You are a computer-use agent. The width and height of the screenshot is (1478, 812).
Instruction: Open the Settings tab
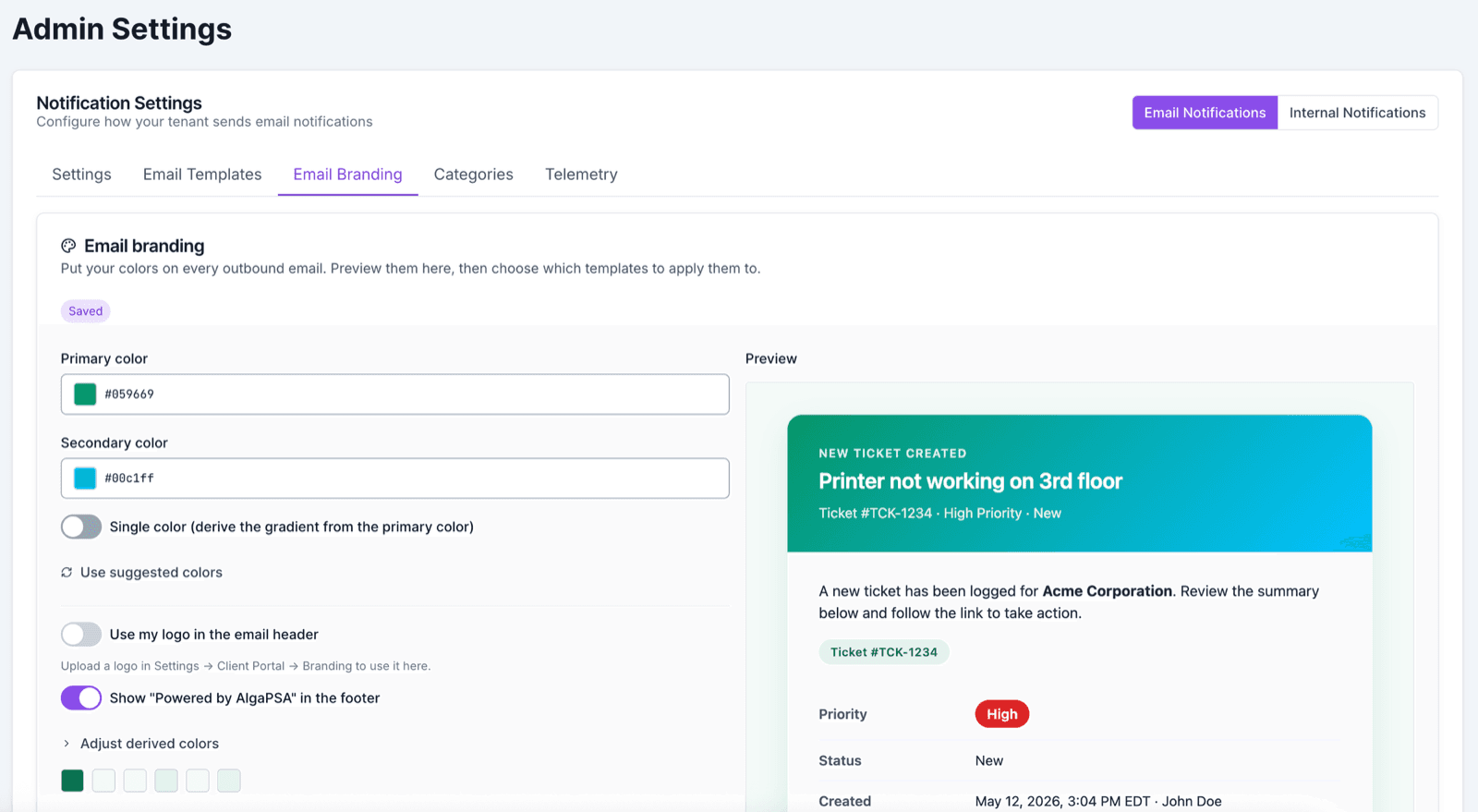pyautogui.click(x=81, y=175)
